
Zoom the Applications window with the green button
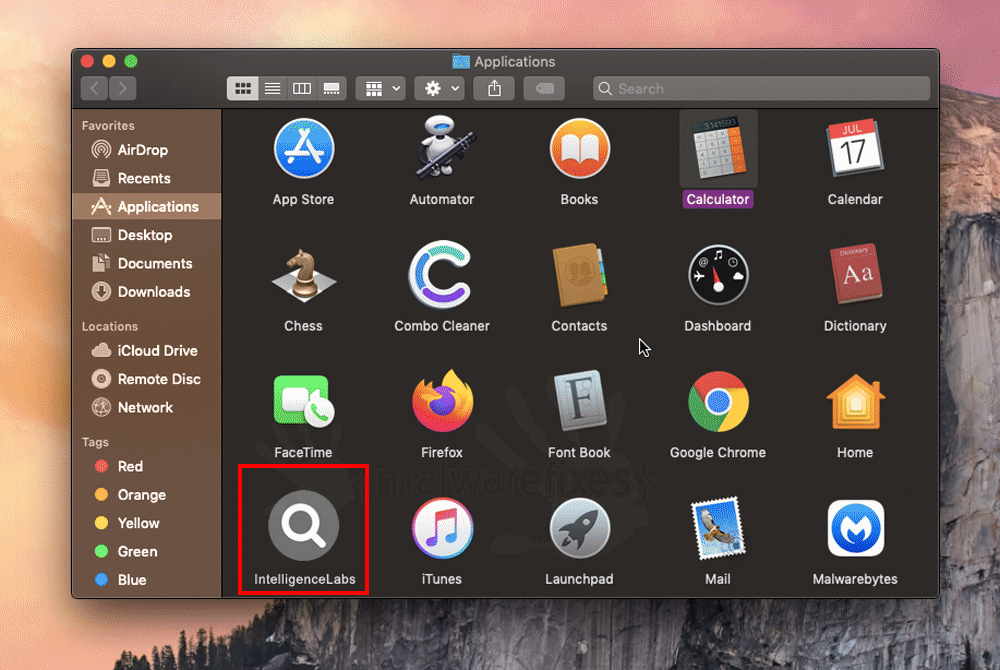(131, 61)
